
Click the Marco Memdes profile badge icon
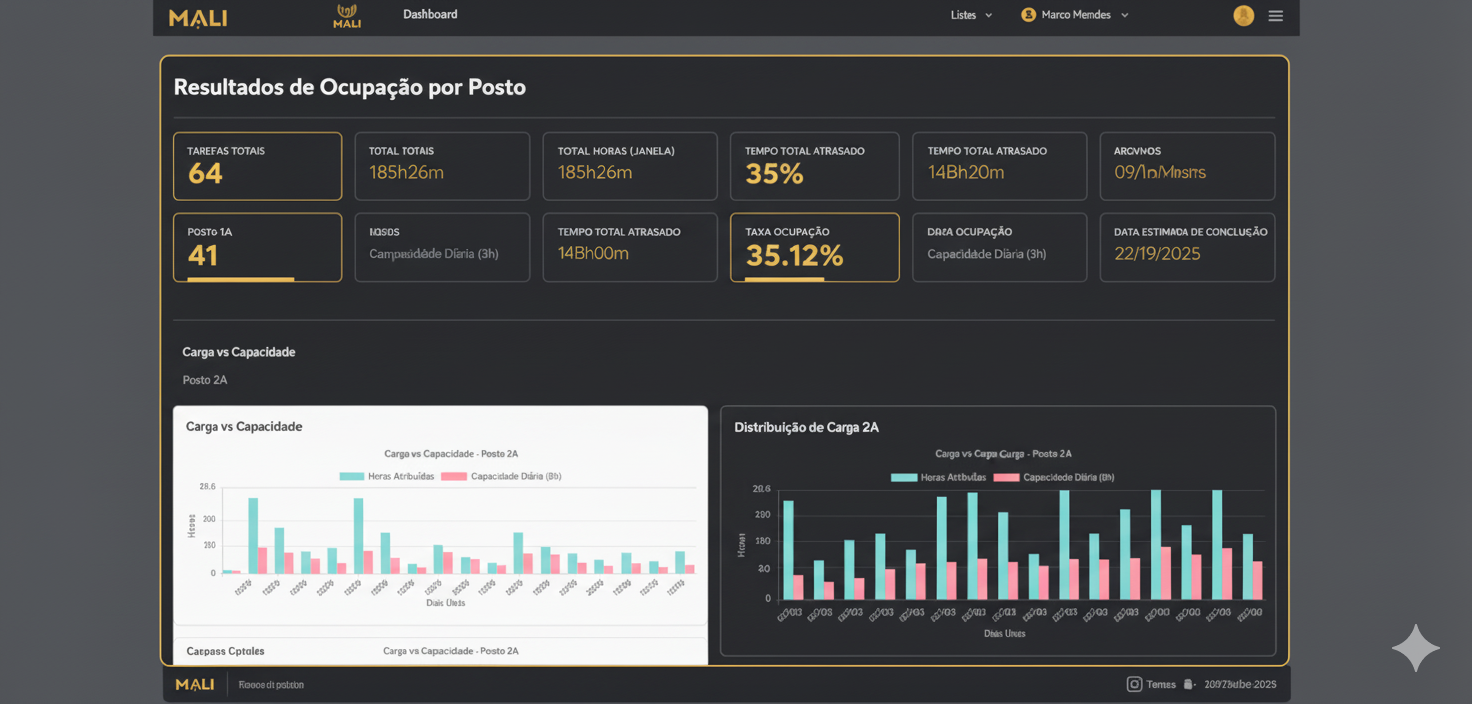1029,15
